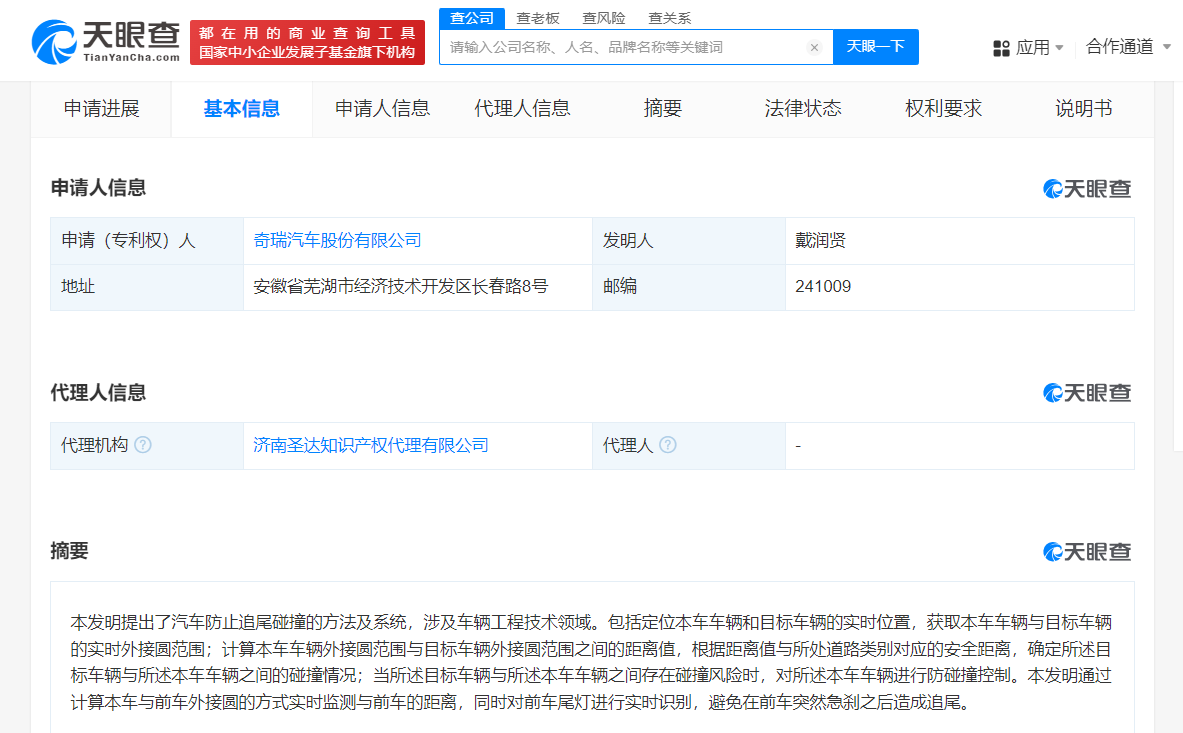Open the apps grid icon
1183x733 pixels.
(1001, 48)
